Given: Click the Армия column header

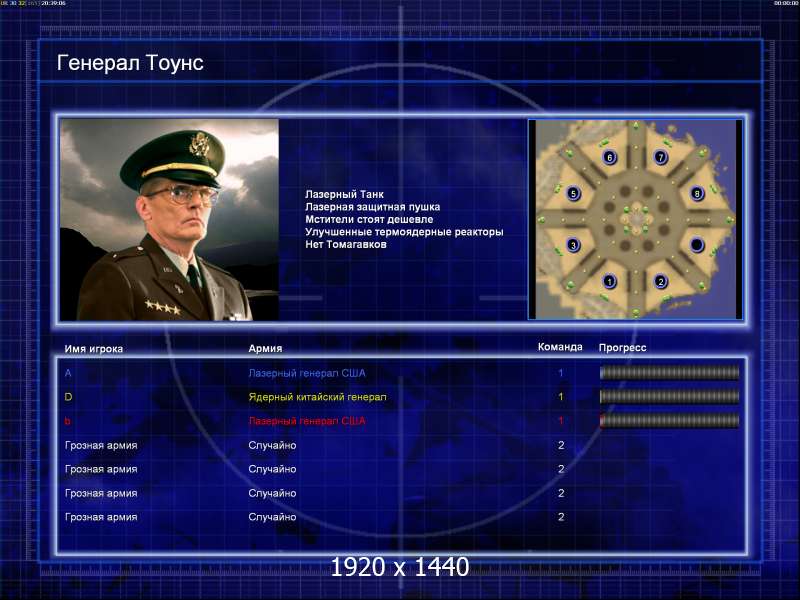Looking at the screenshot, I should (265, 348).
